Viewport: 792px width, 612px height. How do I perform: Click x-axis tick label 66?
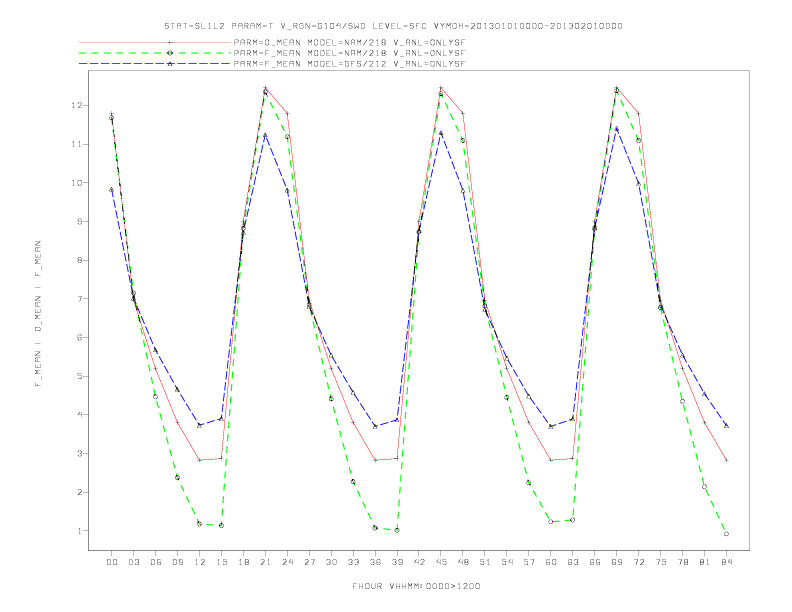point(595,562)
